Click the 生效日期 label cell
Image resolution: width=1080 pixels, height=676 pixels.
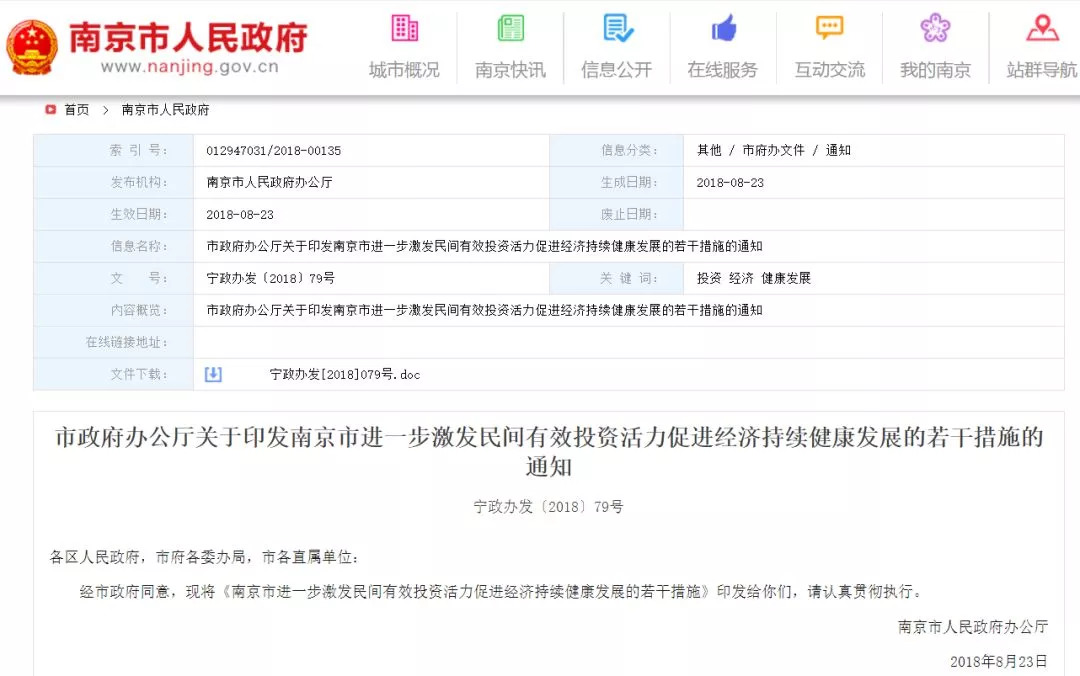click(113, 214)
